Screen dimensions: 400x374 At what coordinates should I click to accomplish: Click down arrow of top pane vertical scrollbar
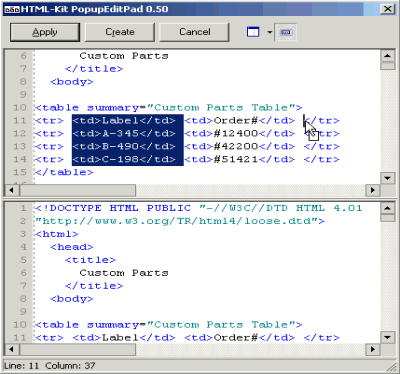coord(387,178)
